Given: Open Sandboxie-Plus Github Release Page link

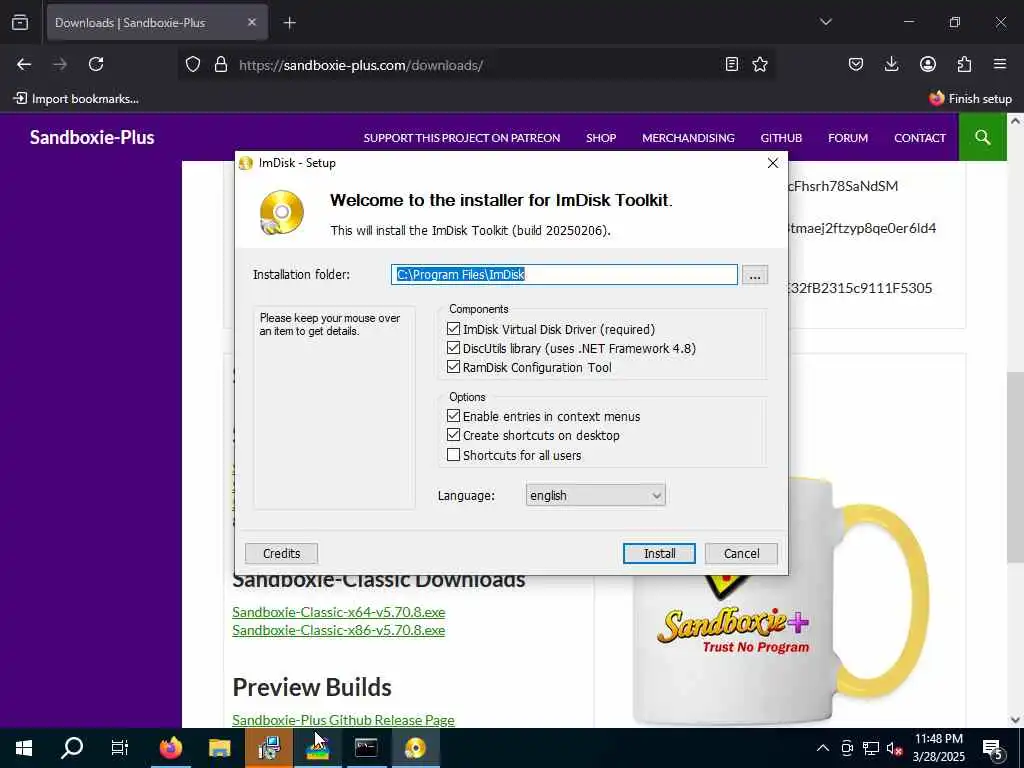Looking at the screenshot, I should (344, 720).
